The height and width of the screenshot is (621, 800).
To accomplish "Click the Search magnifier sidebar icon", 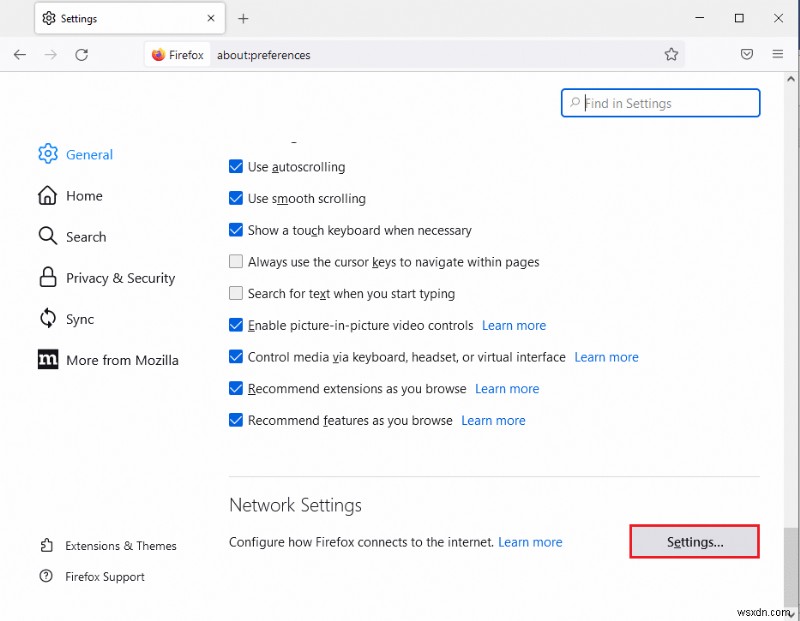I will pyautogui.click(x=47, y=237).
